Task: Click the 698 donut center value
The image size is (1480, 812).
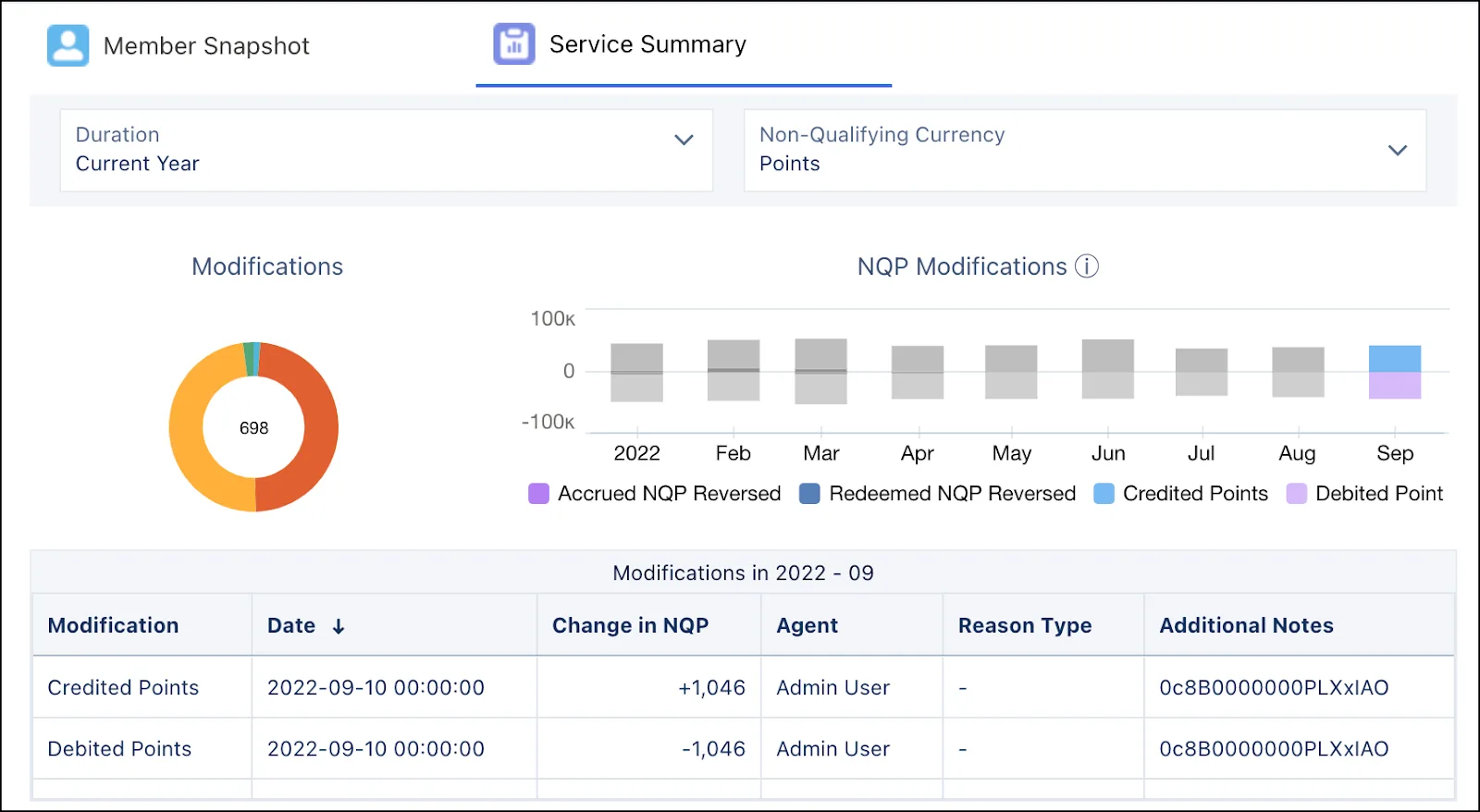Action: pyautogui.click(x=253, y=428)
